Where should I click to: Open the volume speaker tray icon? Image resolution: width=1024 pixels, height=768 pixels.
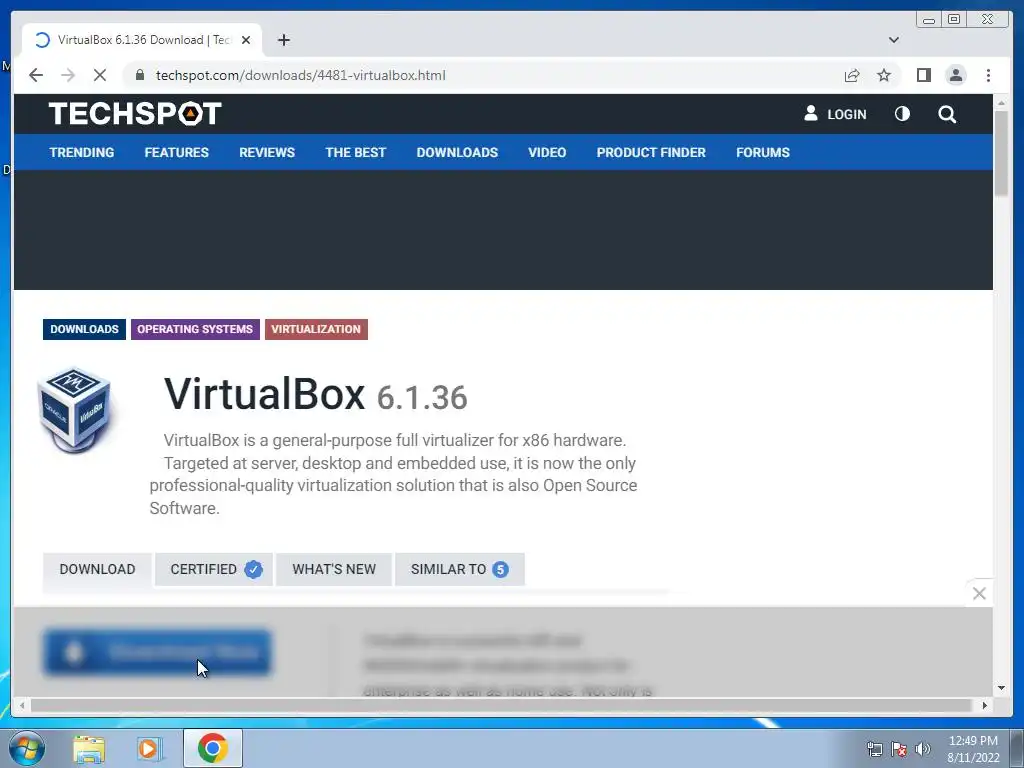[x=923, y=749]
